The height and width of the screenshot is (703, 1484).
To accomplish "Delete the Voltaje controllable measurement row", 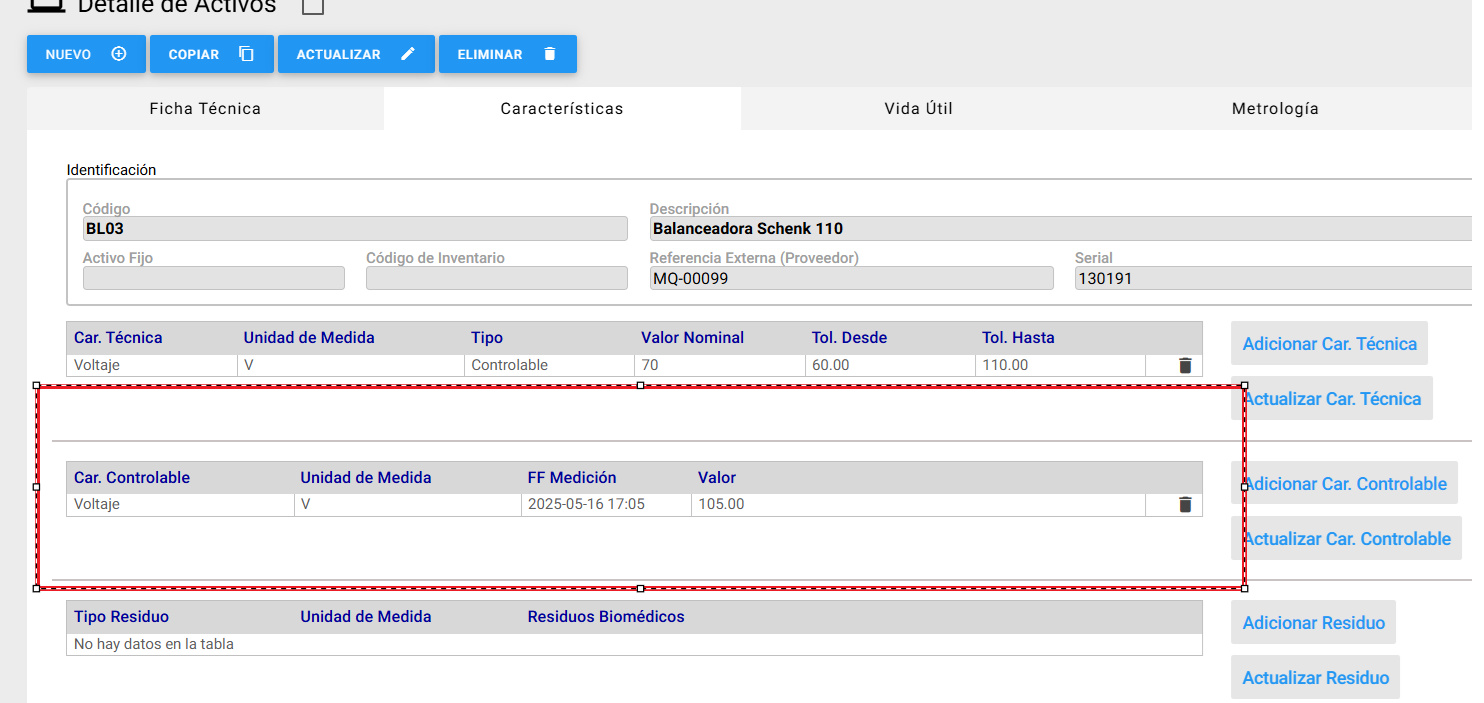I will coord(1185,505).
